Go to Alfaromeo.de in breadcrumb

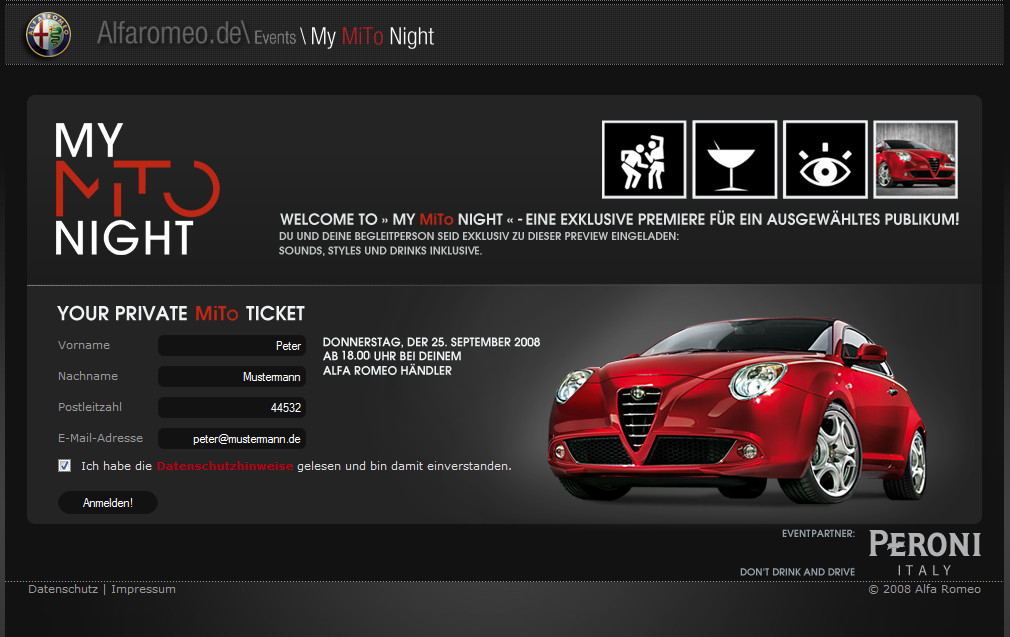click(170, 35)
